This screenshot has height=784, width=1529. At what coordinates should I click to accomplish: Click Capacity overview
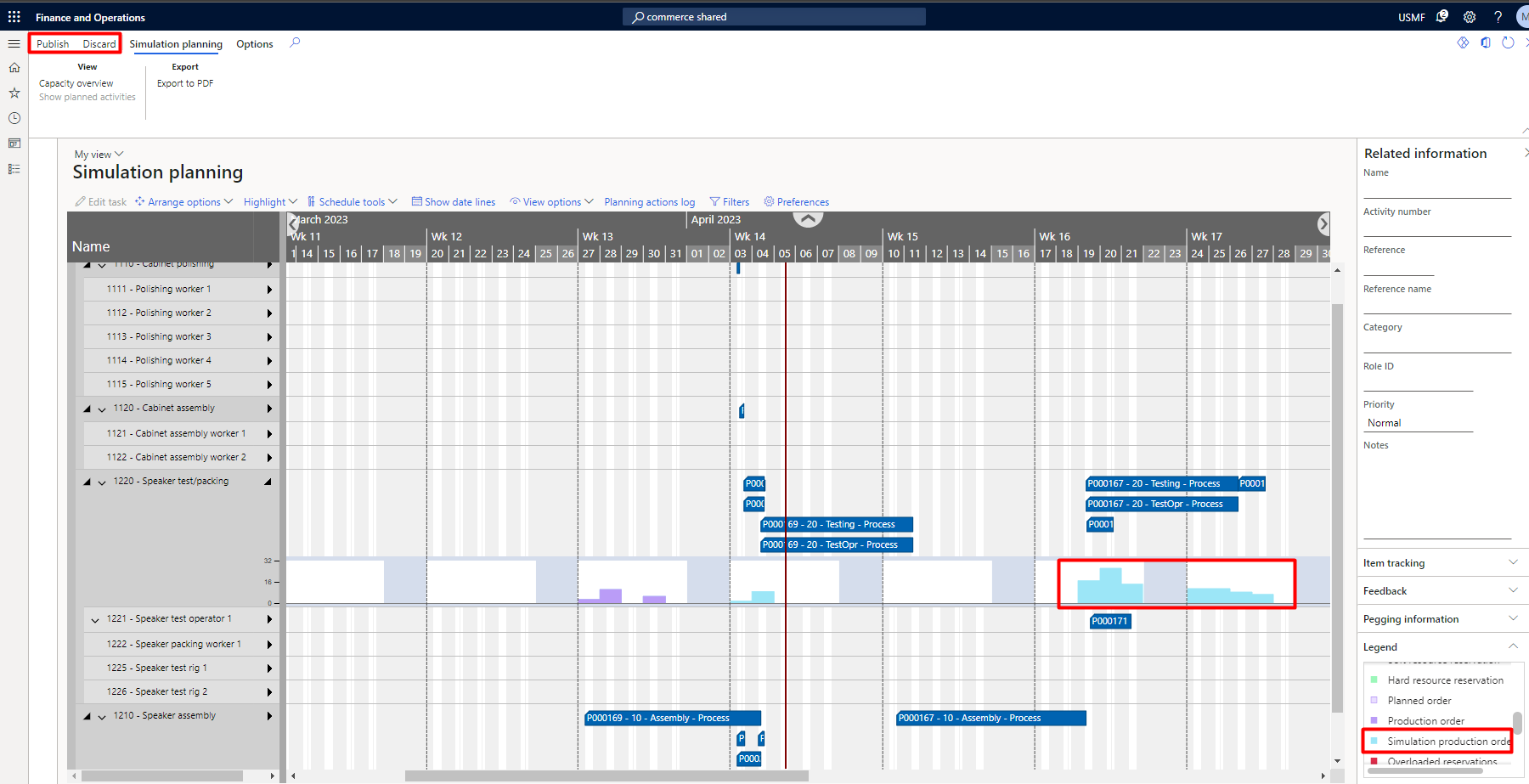click(76, 83)
